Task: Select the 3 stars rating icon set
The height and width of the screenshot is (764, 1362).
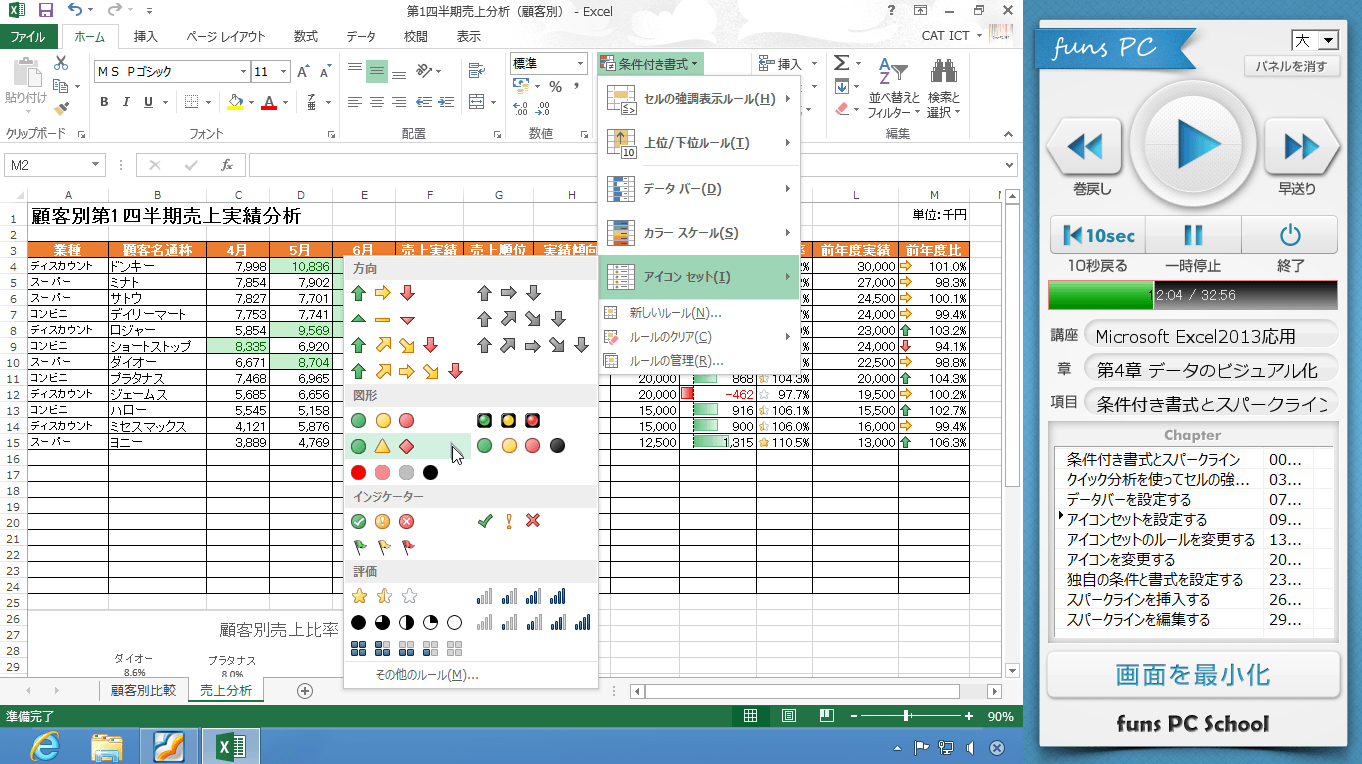Action: pos(382,596)
